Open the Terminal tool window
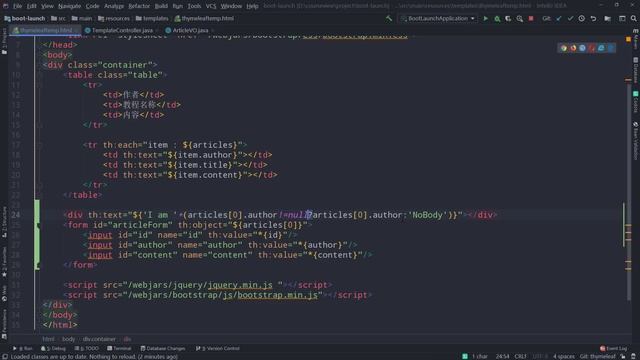 (119, 348)
